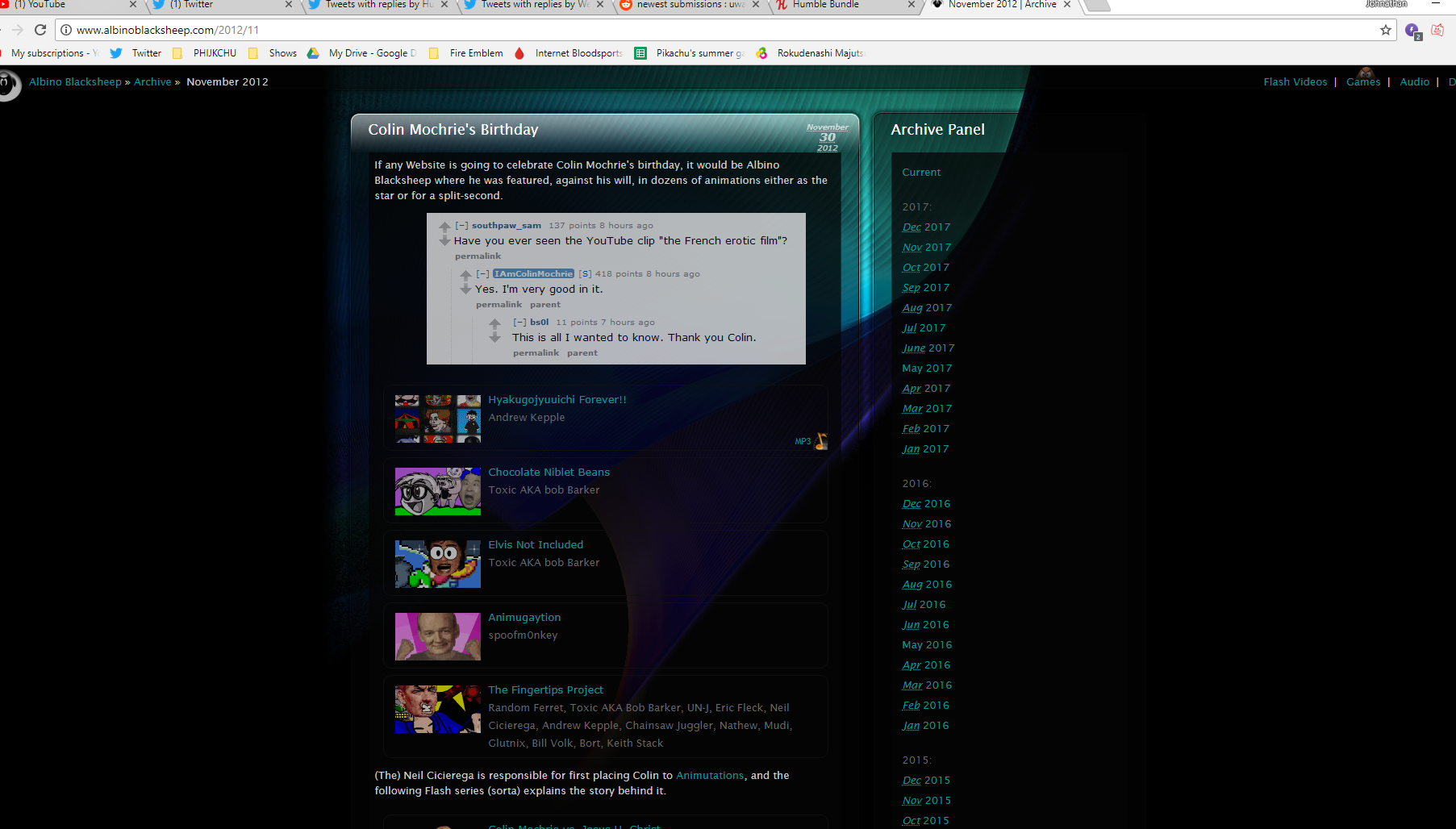Open the Rokudenashi Majuts bookmark
Viewport: 1456px width, 829px height.
[810, 53]
